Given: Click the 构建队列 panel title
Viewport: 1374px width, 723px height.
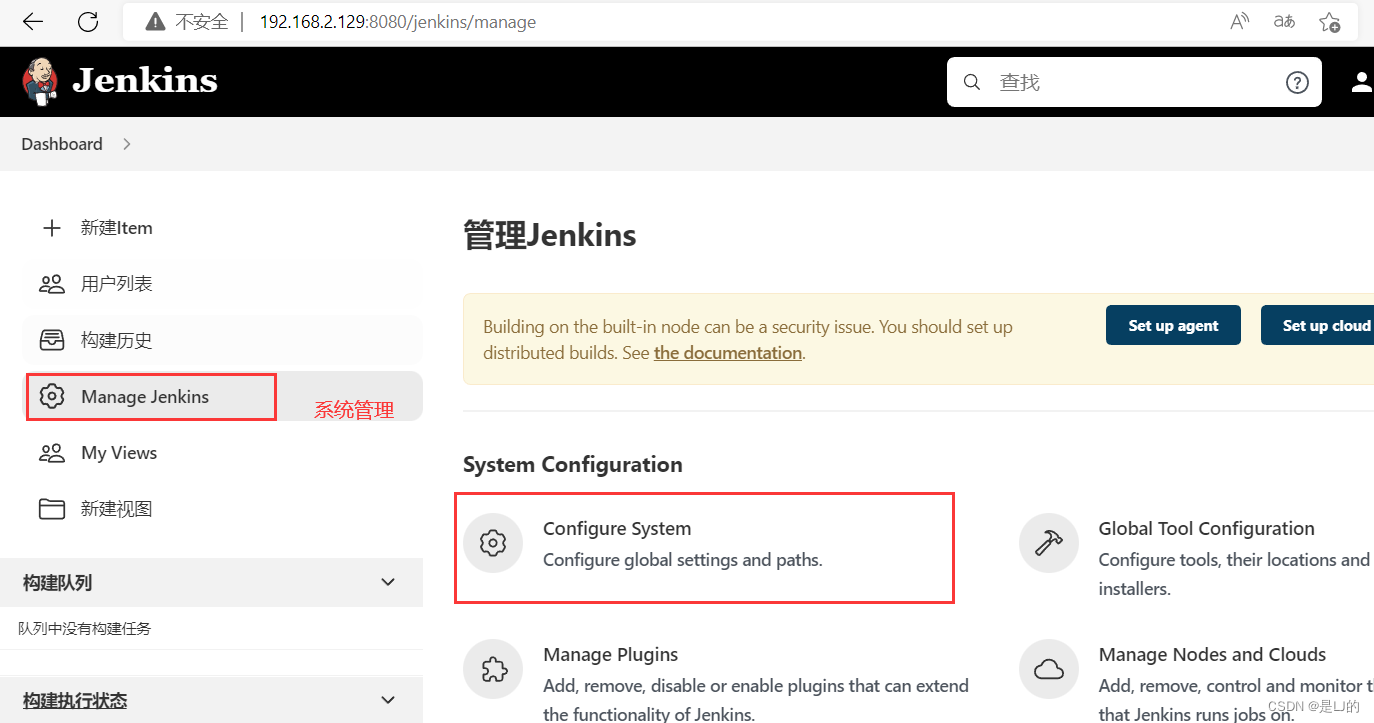Looking at the screenshot, I should click(x=58, y=582).
